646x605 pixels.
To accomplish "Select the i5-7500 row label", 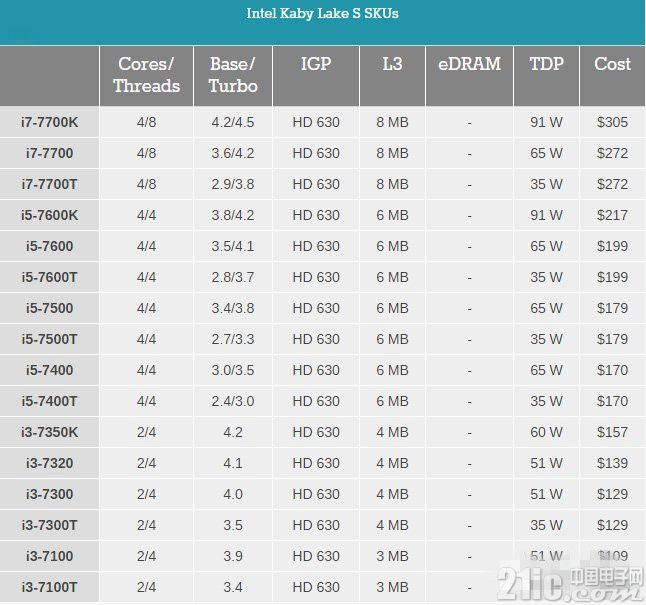I will tap(49, 308).
